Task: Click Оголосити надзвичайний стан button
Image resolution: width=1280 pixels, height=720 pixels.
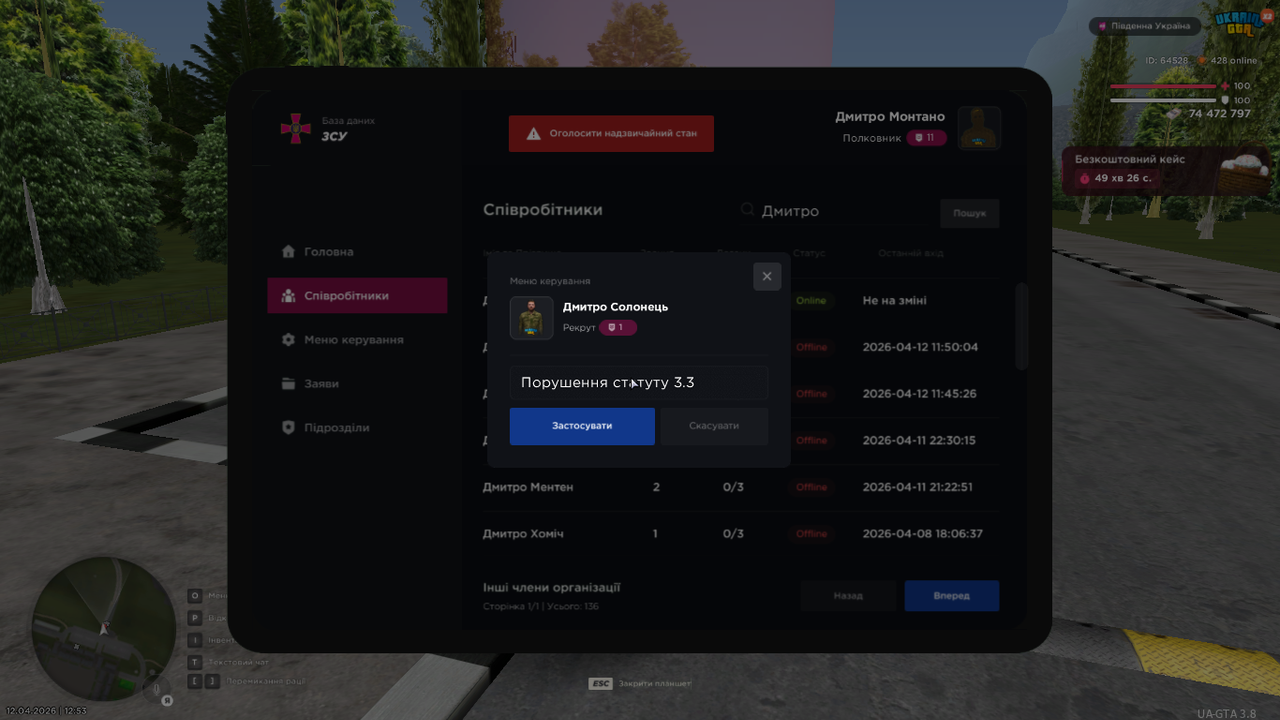Action: 611,133
